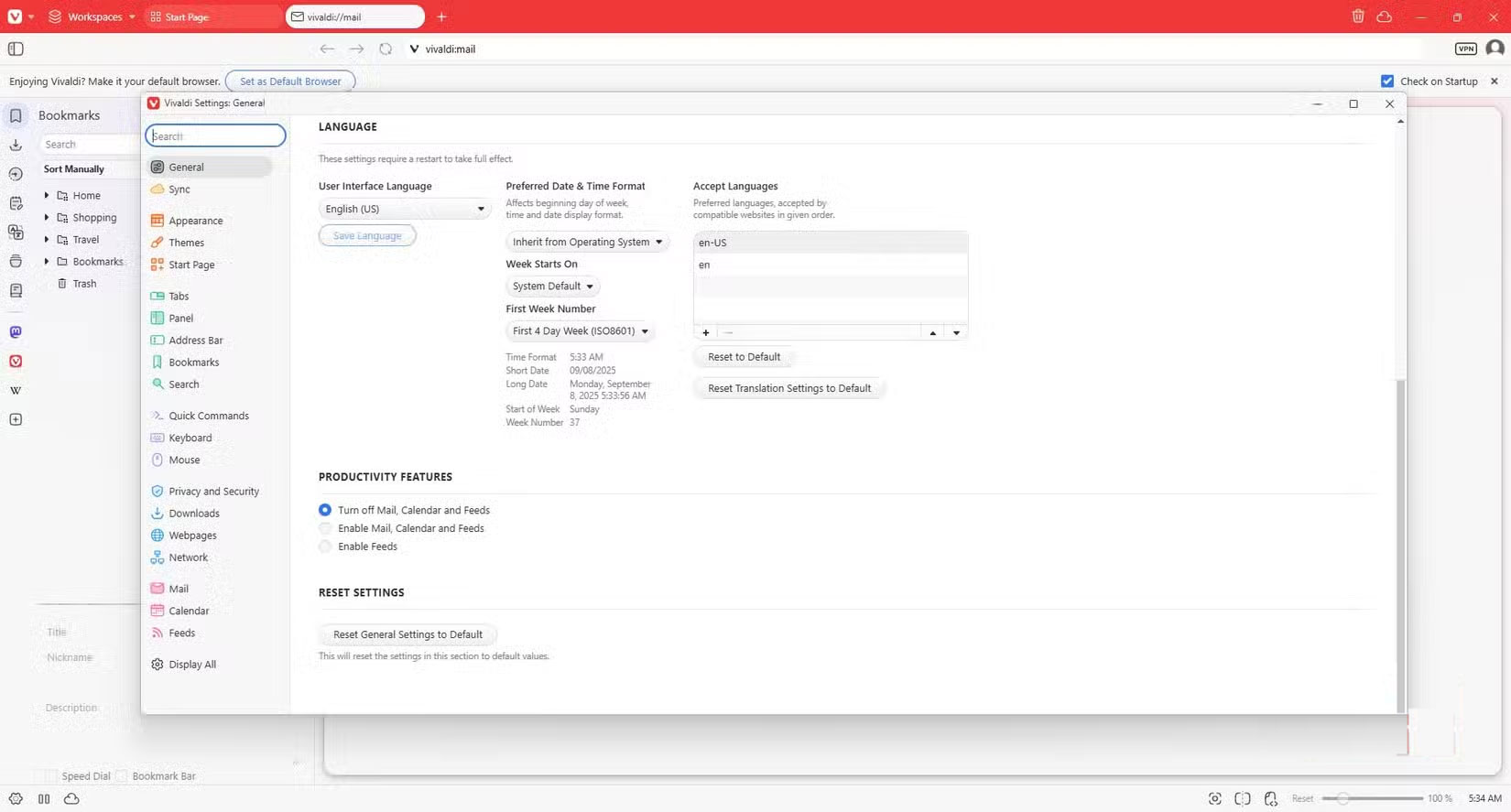Select Enable Mail, Calendar and Feeds
The height and width of the screenshot is (812, 1511).
[325, 528]
